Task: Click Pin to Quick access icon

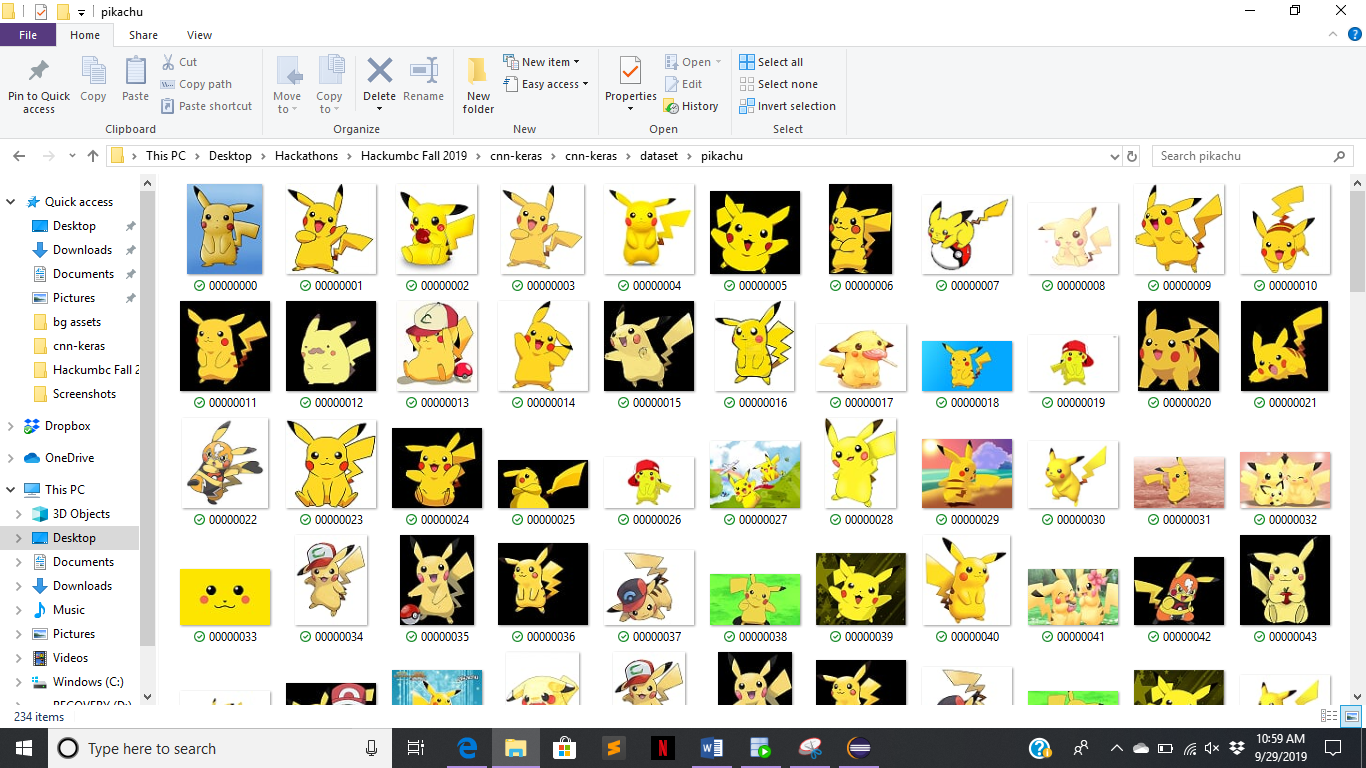Action: [x=39, y=72]
